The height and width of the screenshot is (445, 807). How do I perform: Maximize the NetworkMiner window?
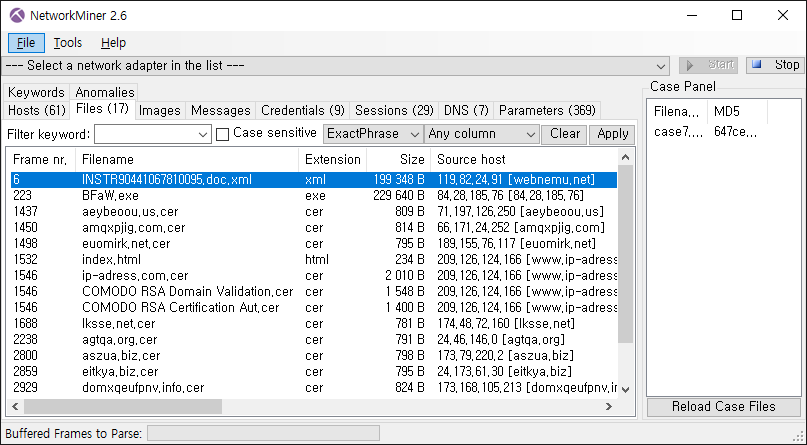pyautogui.click(x=737, y=15)
